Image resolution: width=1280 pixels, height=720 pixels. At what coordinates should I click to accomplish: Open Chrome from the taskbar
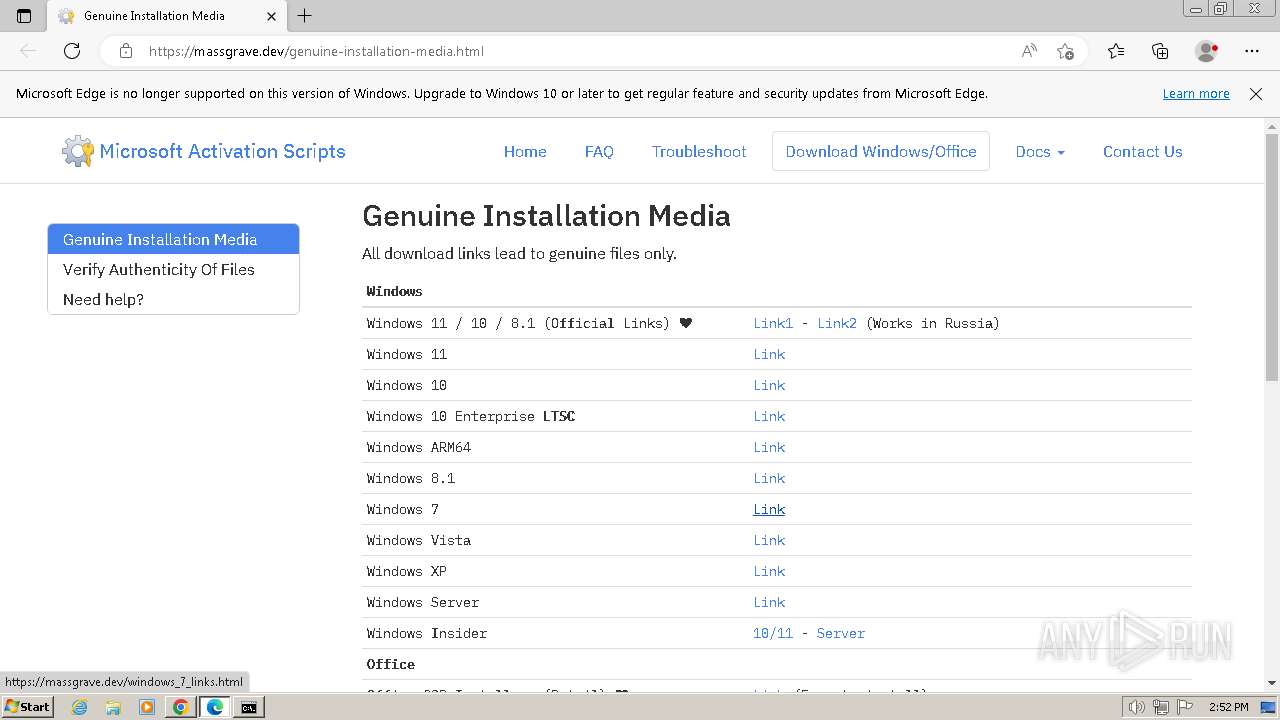pyautogui.click(x=181, y=707)
